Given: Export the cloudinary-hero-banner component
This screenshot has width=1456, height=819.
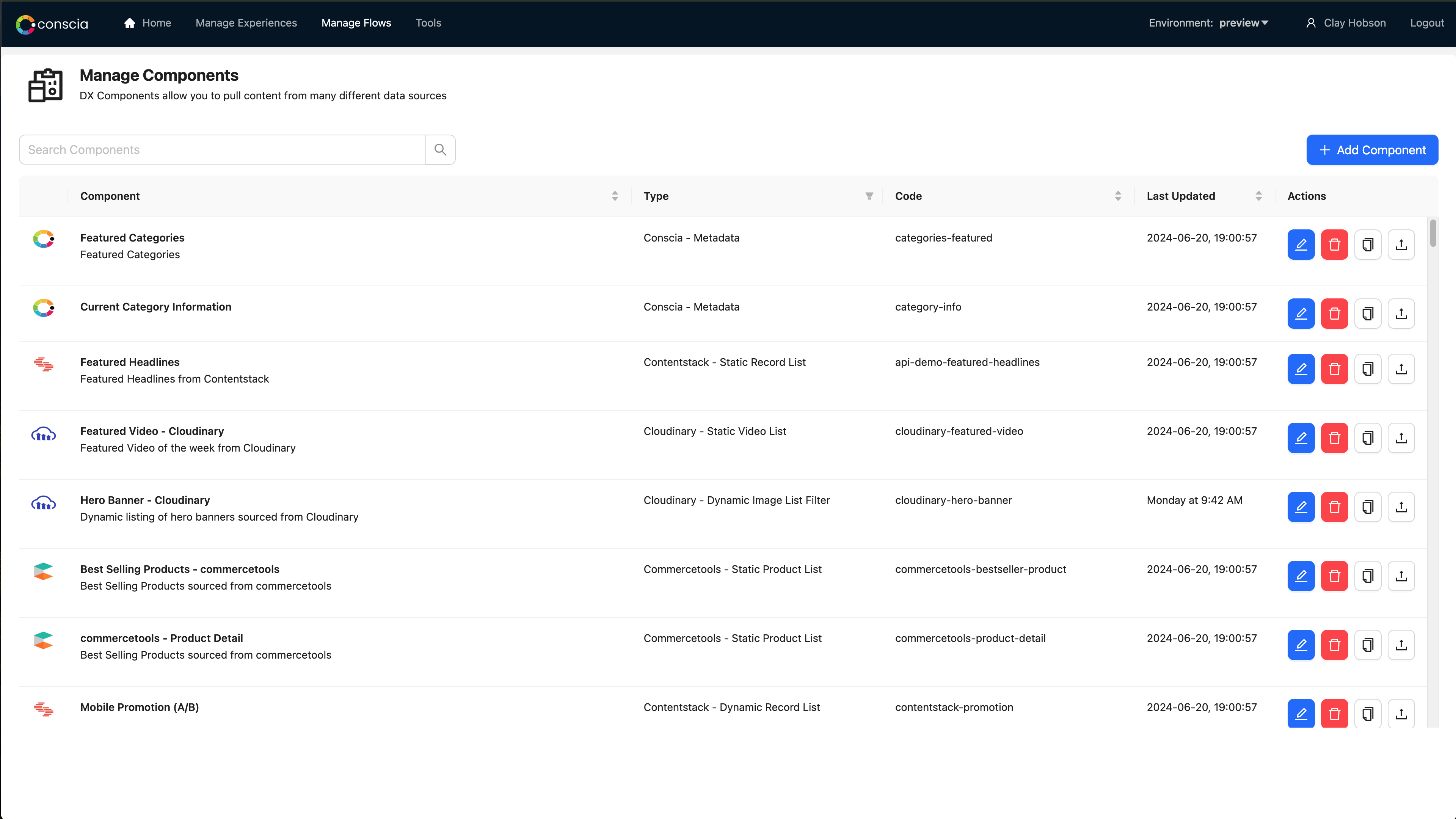Looking at the screenshot, I should click(1401, 507).
